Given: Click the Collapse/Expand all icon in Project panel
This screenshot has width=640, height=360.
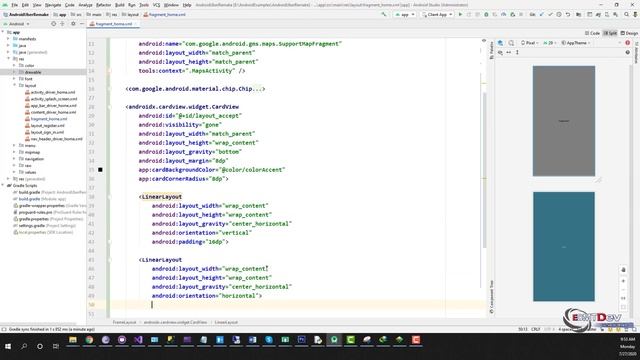Looking at the screenshot, I should tap(62, 24).
